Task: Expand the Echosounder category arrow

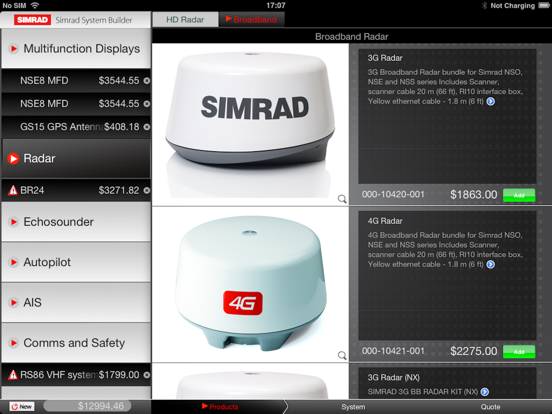Action: 13,222
